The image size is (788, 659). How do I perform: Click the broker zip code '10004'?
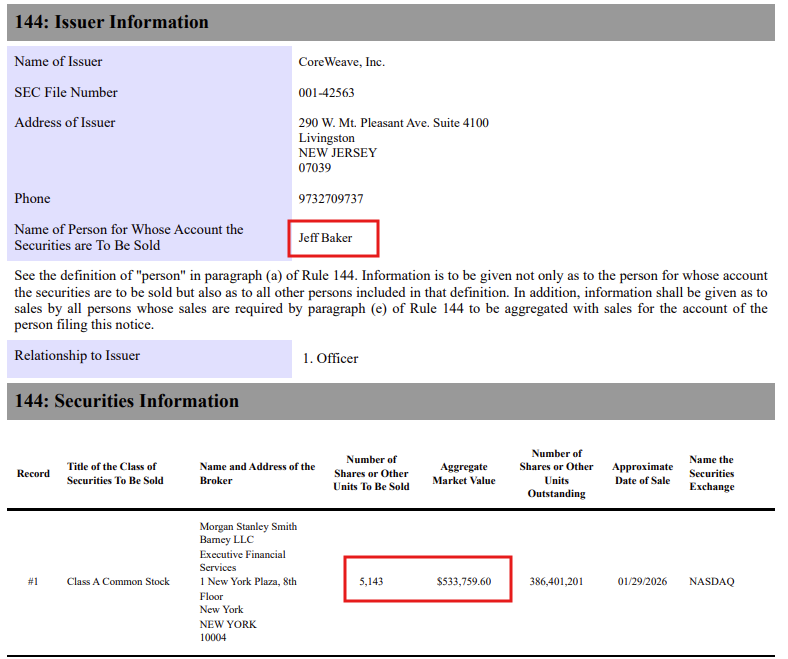(x=213, y=637)
